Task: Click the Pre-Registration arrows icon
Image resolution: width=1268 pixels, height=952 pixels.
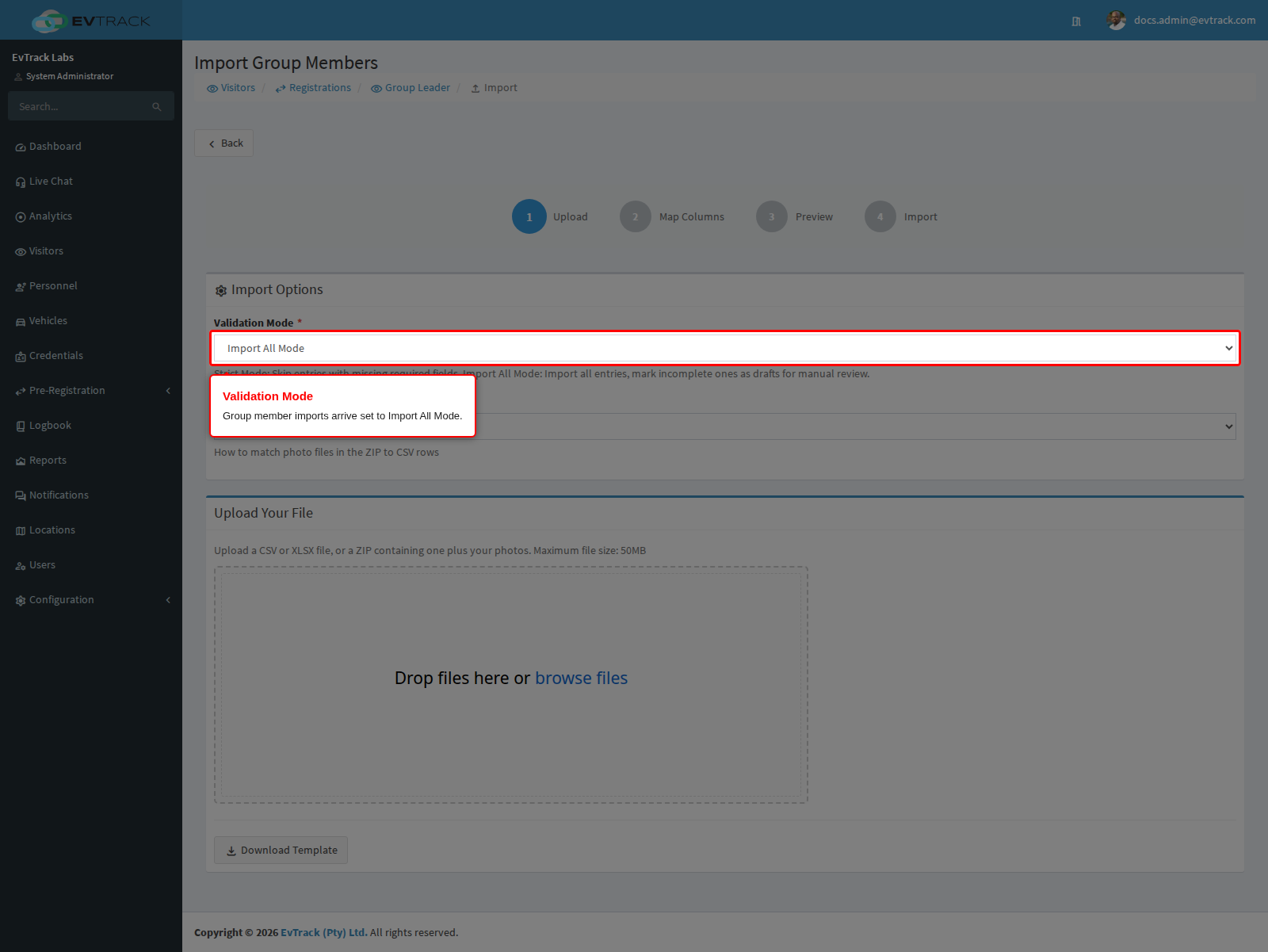Action: click(x=21, y=392)
